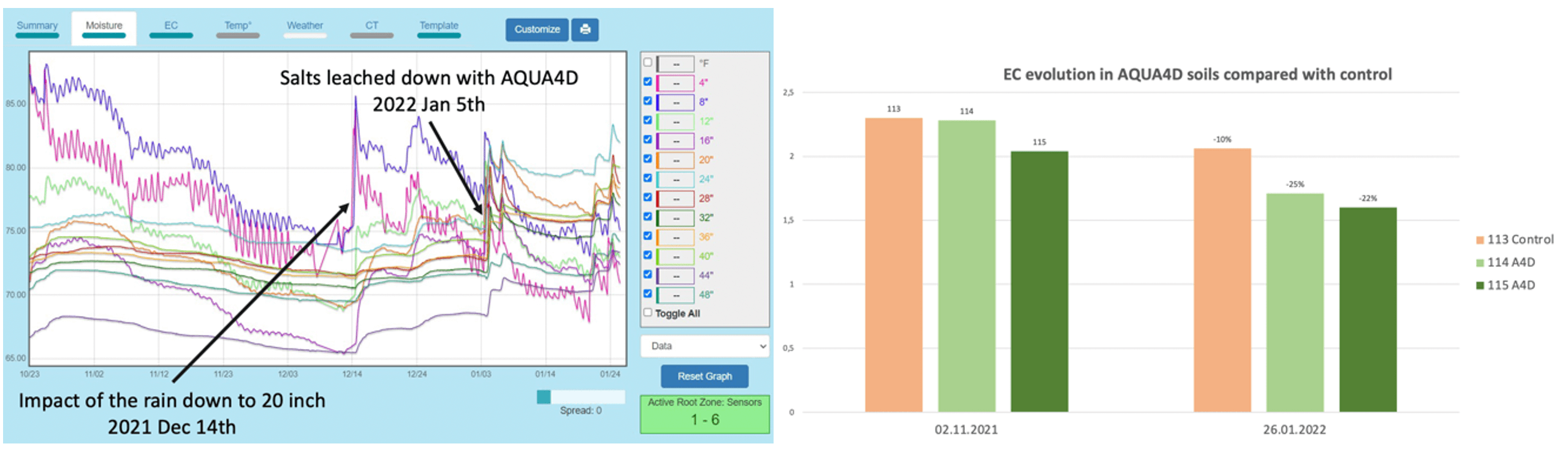Click the 48" teal color value box
This screenshot has width=1568, height=449.
[x=676, y=295]
